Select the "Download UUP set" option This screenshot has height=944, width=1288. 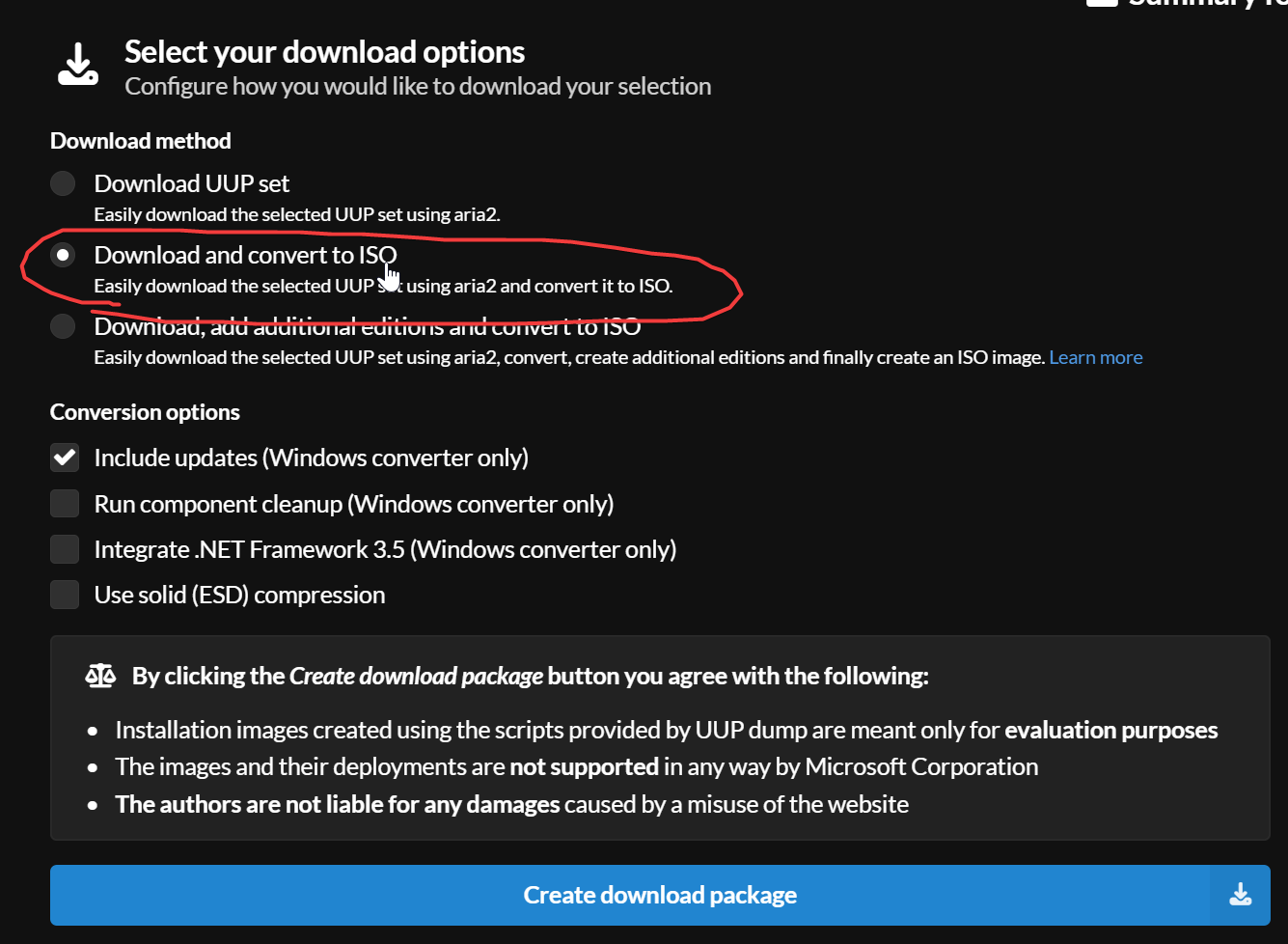(62, 183)
